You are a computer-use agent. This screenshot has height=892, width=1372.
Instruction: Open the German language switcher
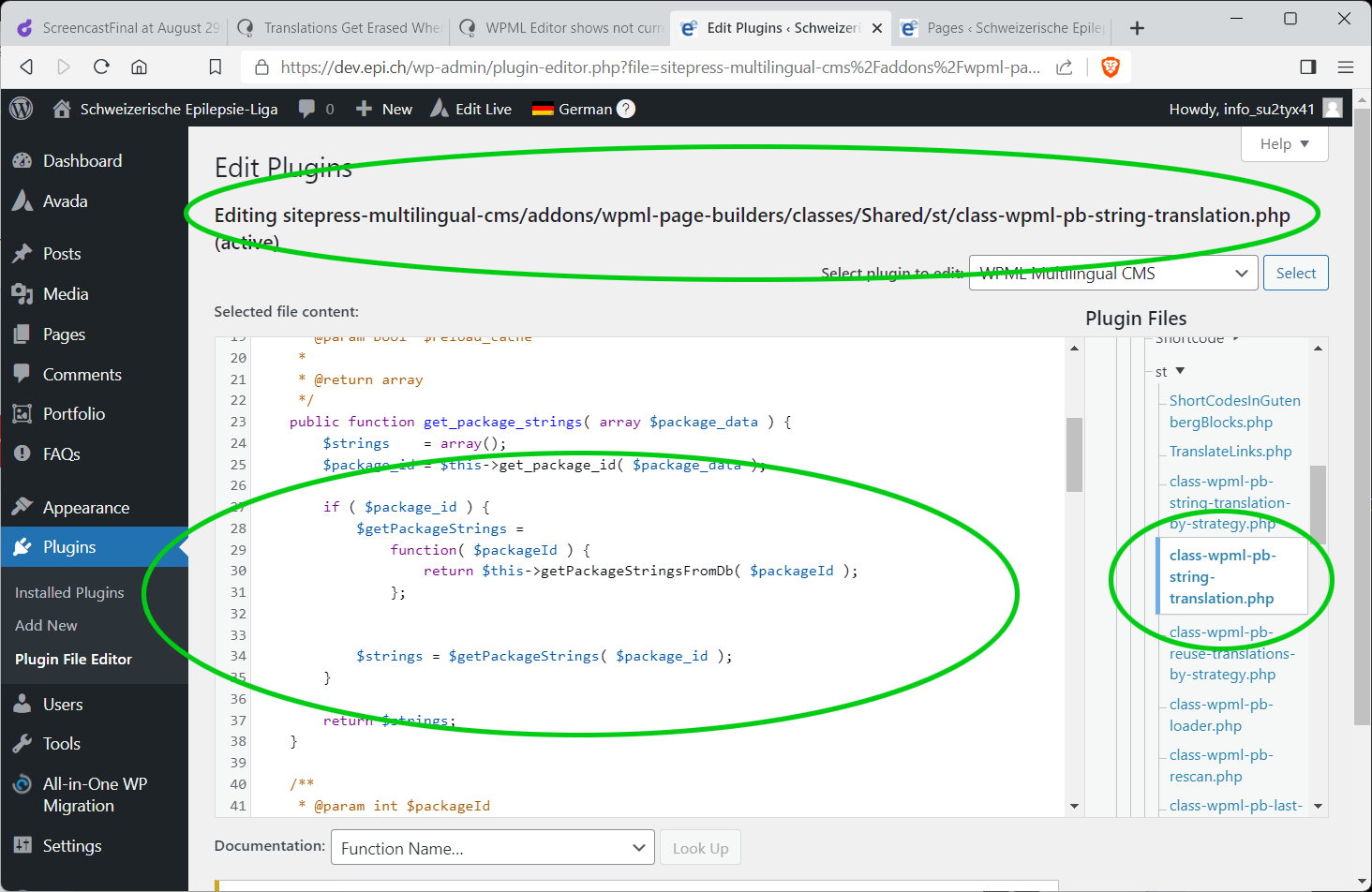(x=573, y=109)
